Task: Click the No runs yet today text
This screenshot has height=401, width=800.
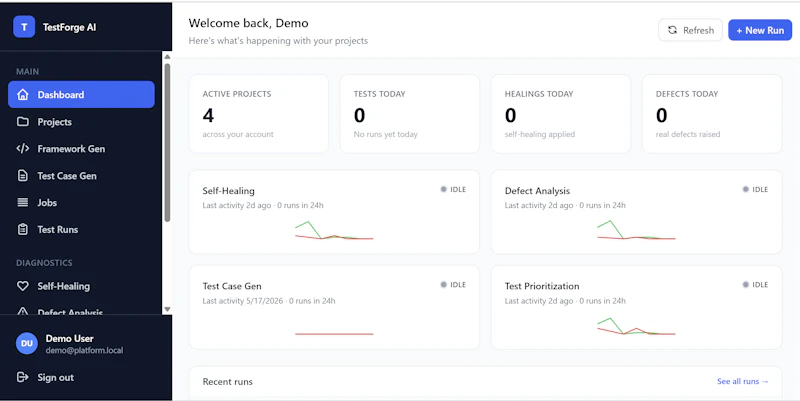Action: 386,135
